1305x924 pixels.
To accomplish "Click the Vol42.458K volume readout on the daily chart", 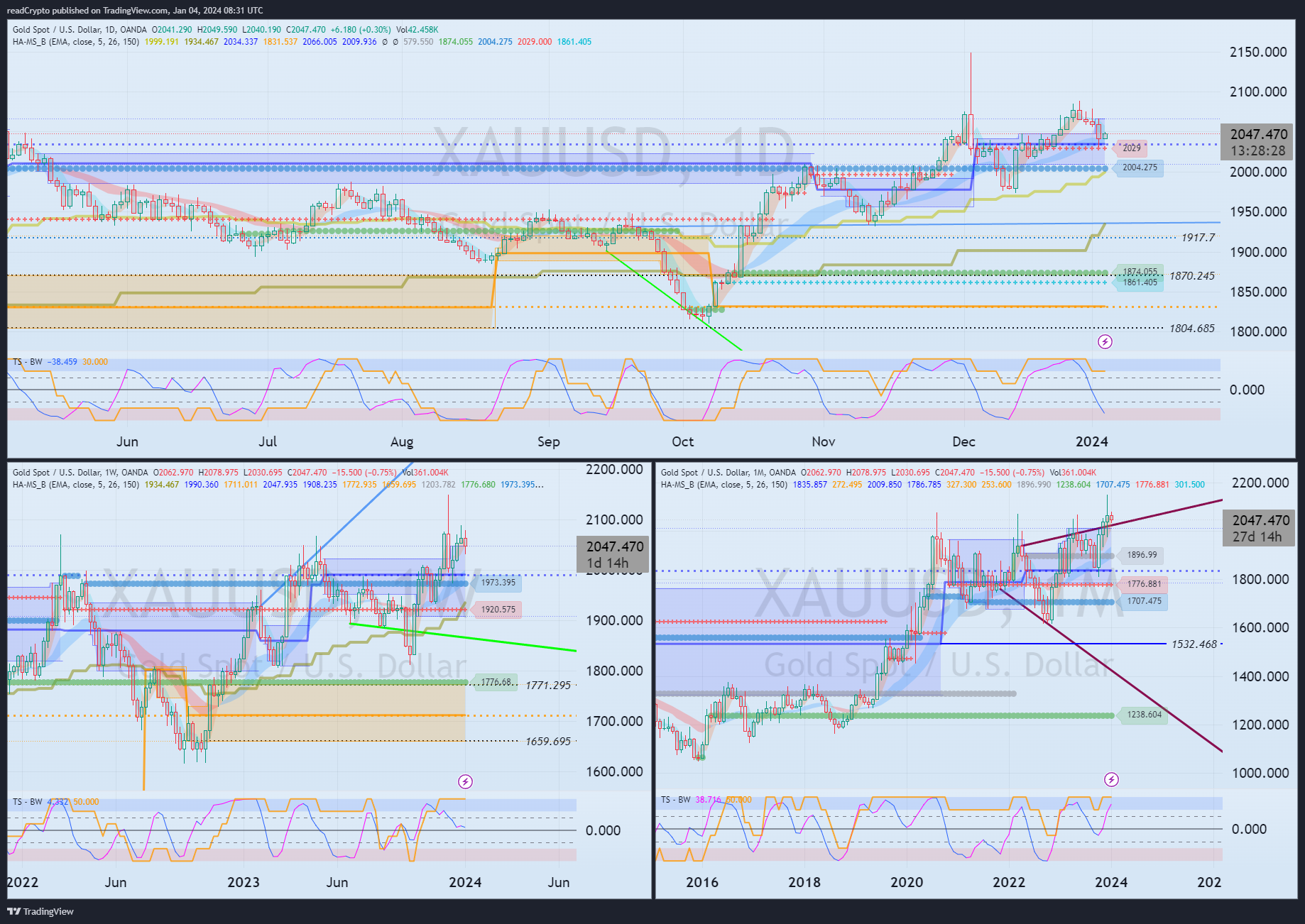I will click(x=417, y=30).
